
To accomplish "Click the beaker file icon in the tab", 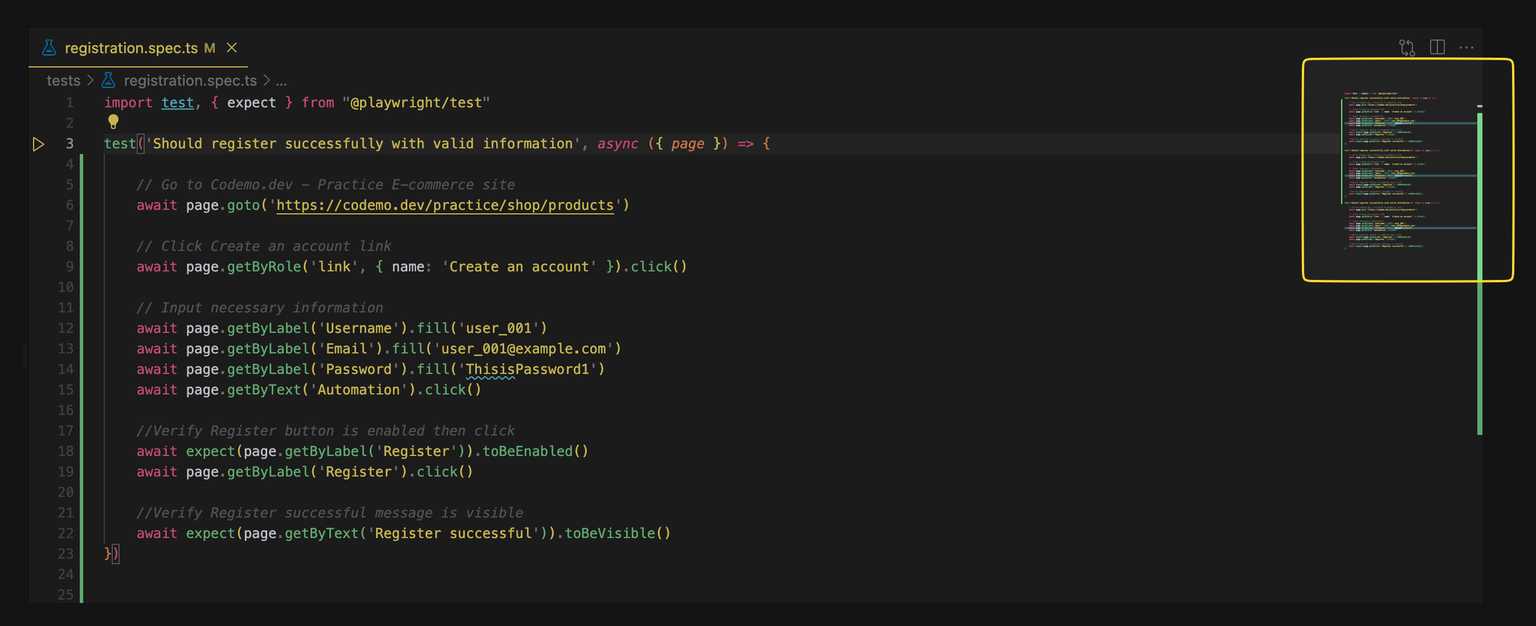I will [49, 48].
